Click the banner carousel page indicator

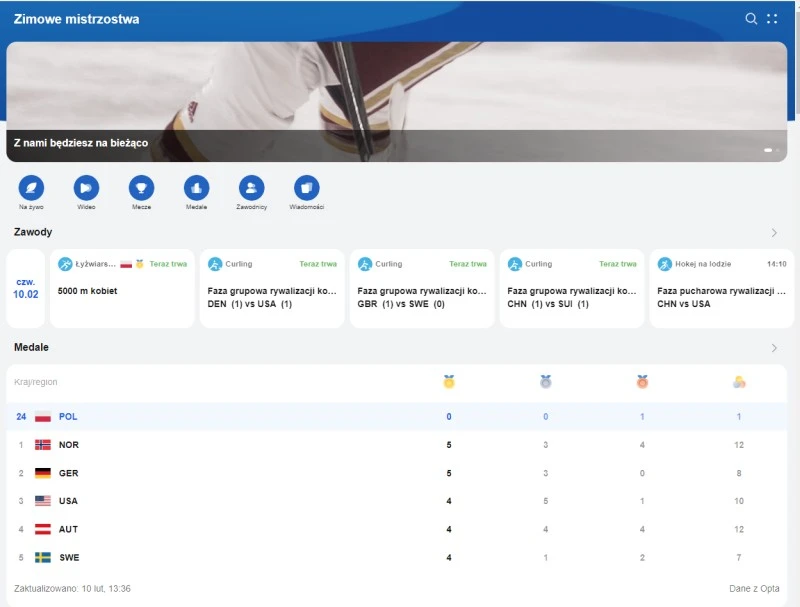coord(772,150)
